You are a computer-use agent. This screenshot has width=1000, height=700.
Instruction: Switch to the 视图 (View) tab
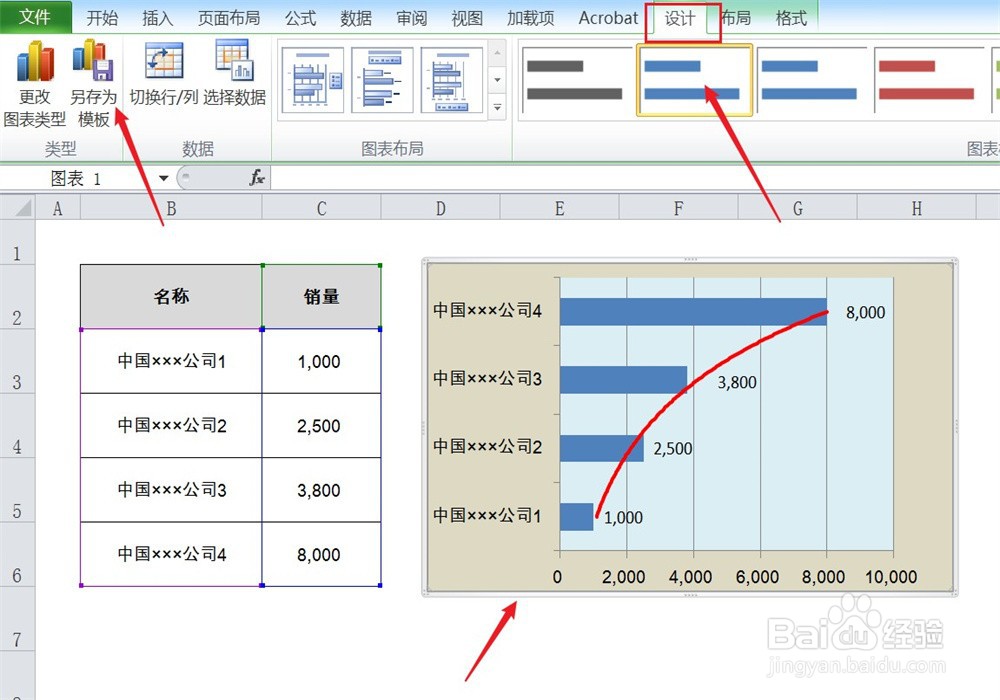467,18
